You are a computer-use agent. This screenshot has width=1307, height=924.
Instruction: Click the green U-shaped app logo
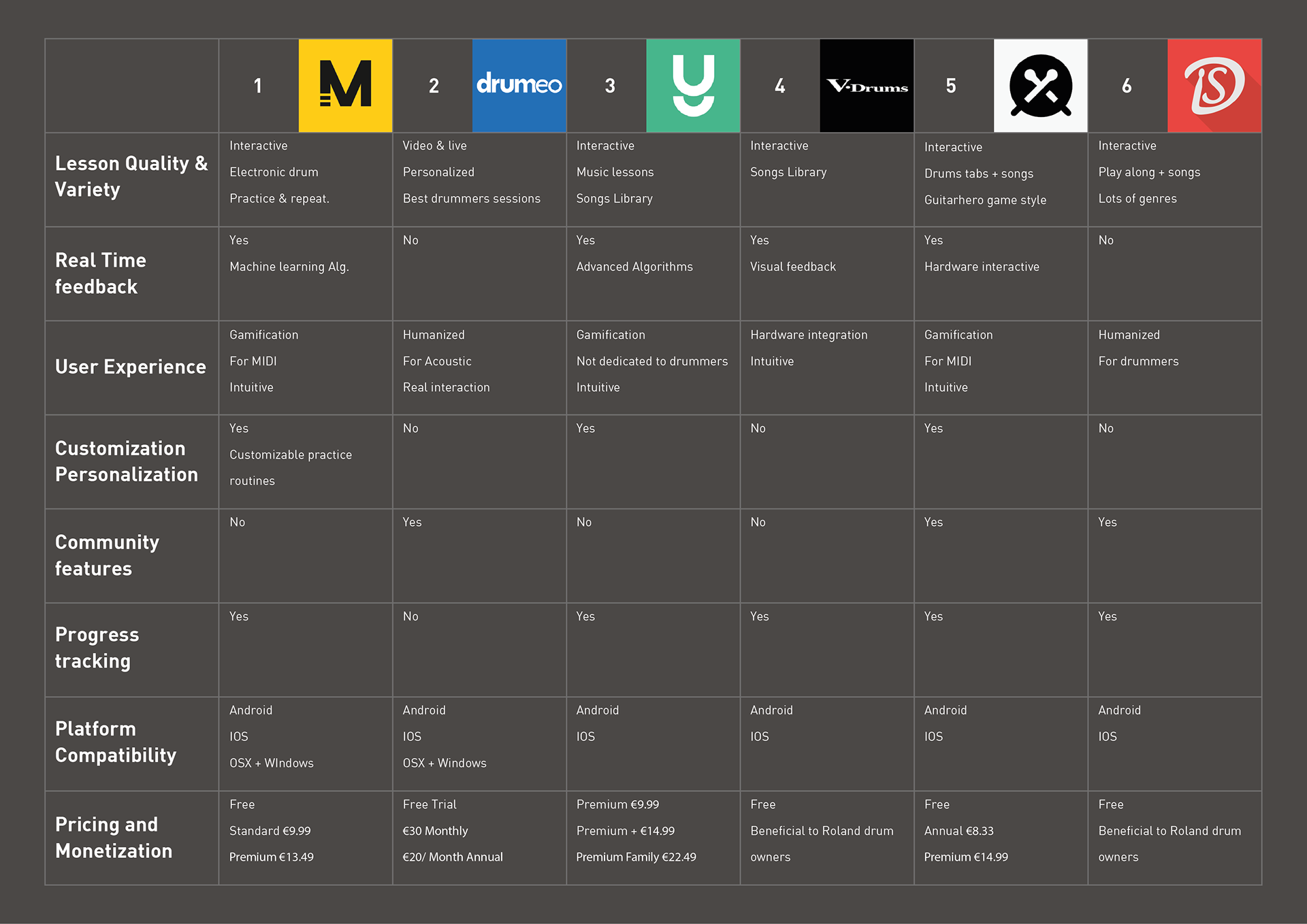pyautogui.click(x=693, y=86)
